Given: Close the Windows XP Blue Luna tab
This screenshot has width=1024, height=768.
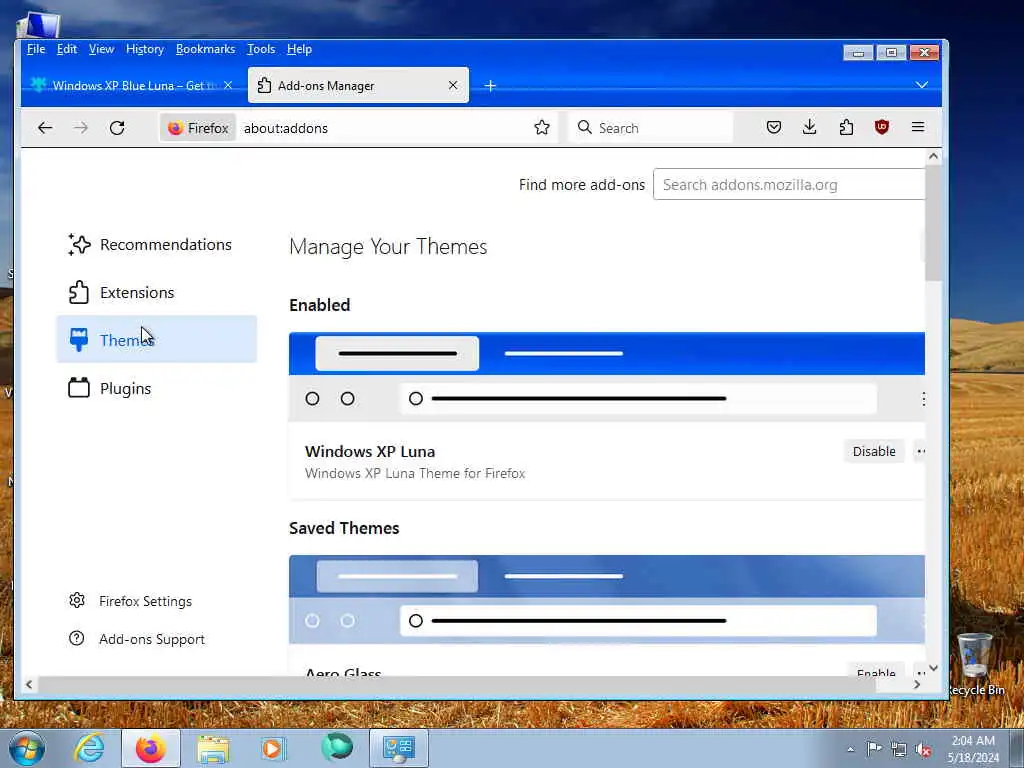Looking at the screenshot, I should click(228, 86).
